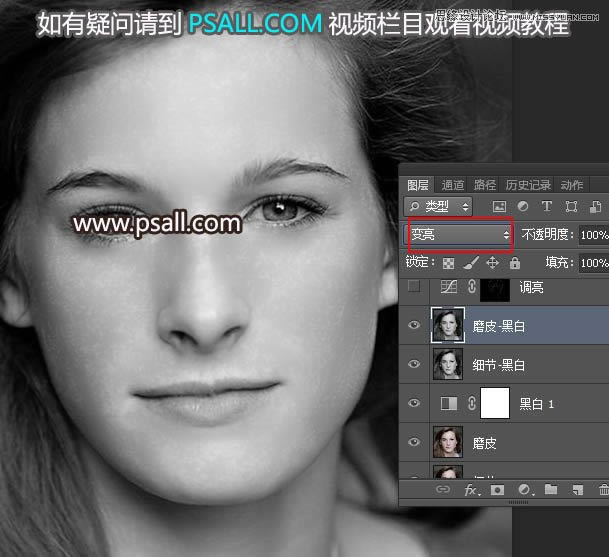Switch to the 历史记录 tab
The image size is (609, 557).
pyautogui.click(x=526, y=185)
